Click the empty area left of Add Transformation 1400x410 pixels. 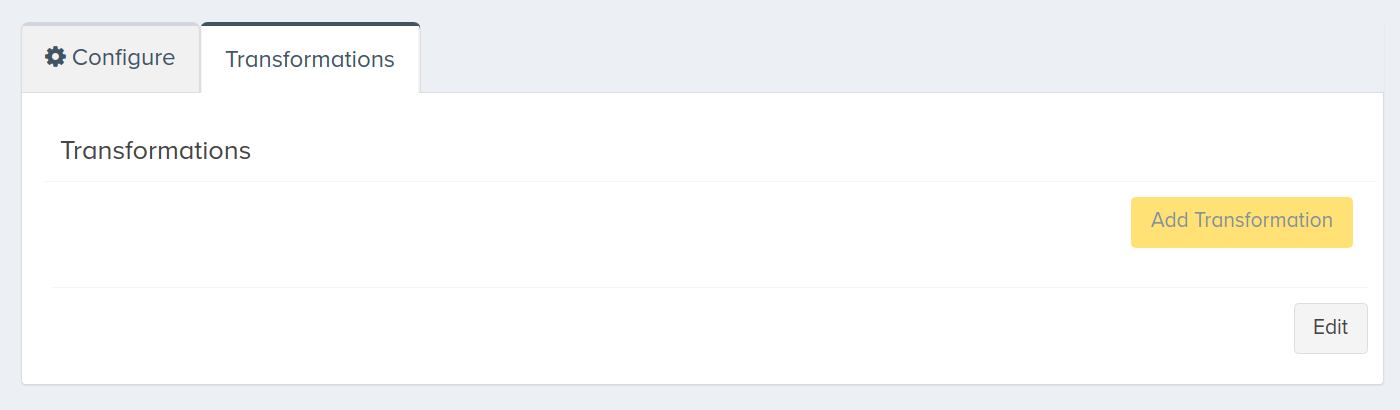590,222
